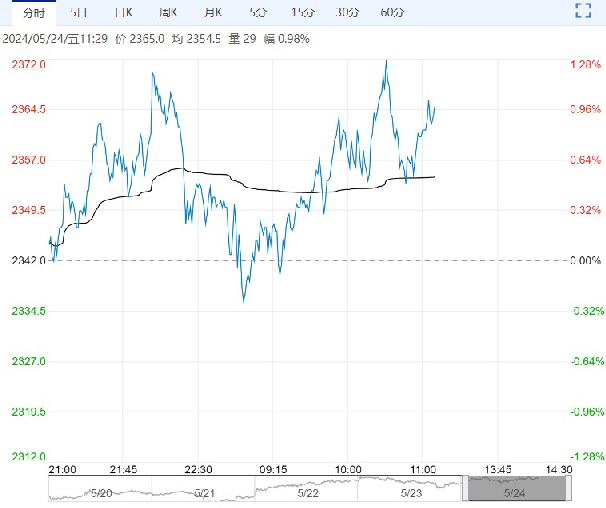The image size is (606, 508).
Task: Select the 5分 five-minute interval tab
Action: 258,13
